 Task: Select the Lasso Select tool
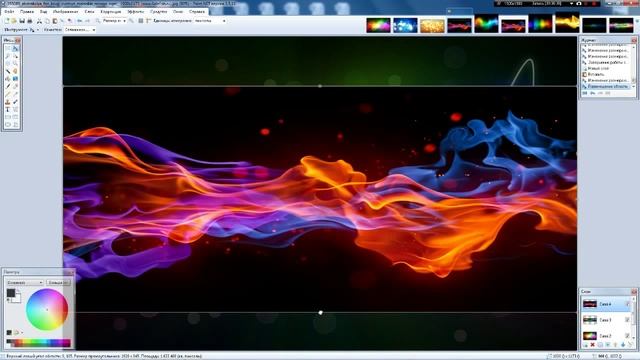click(8, 56)
